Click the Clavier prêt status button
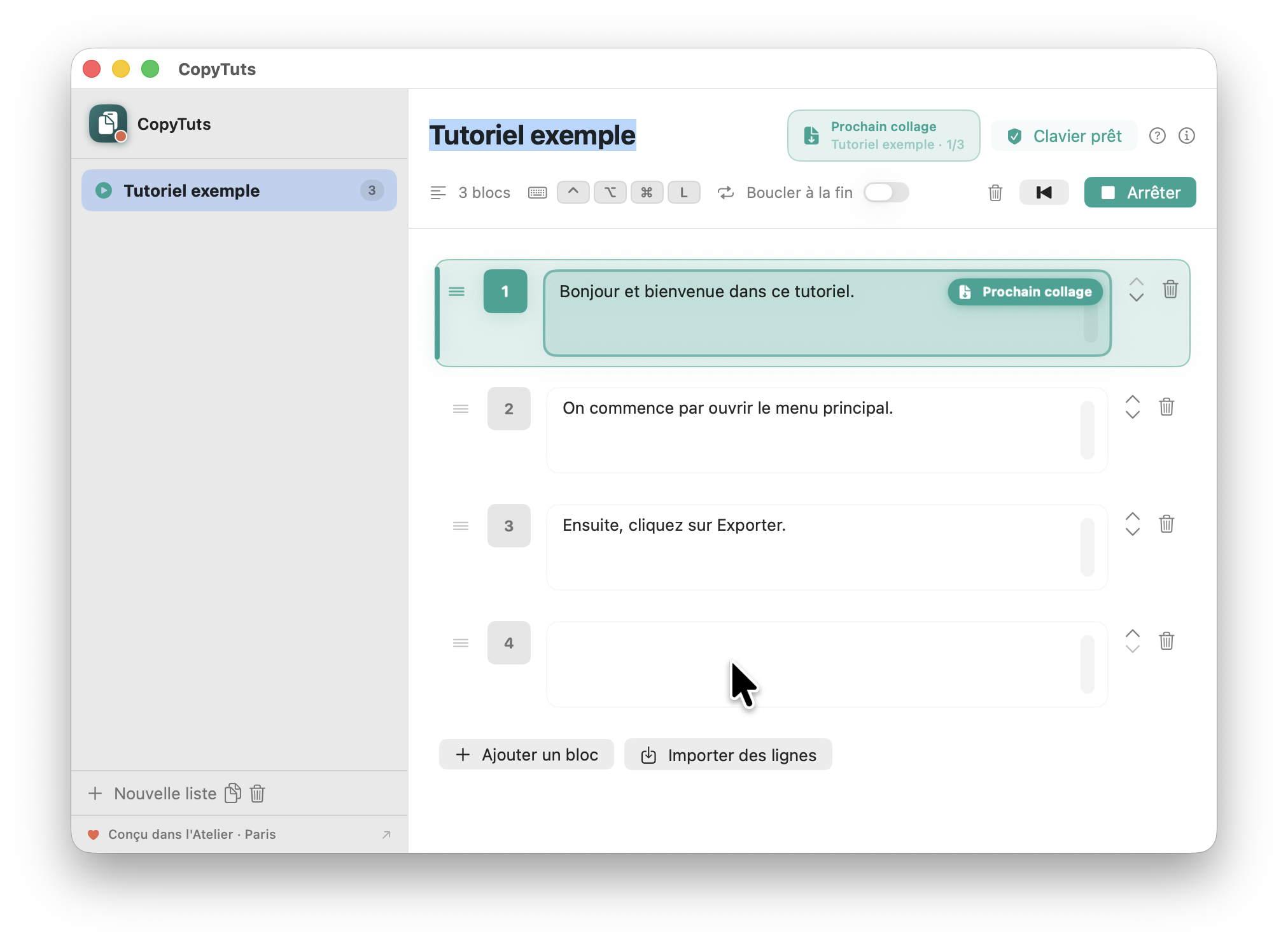1288x947 pixels. 1064,136
